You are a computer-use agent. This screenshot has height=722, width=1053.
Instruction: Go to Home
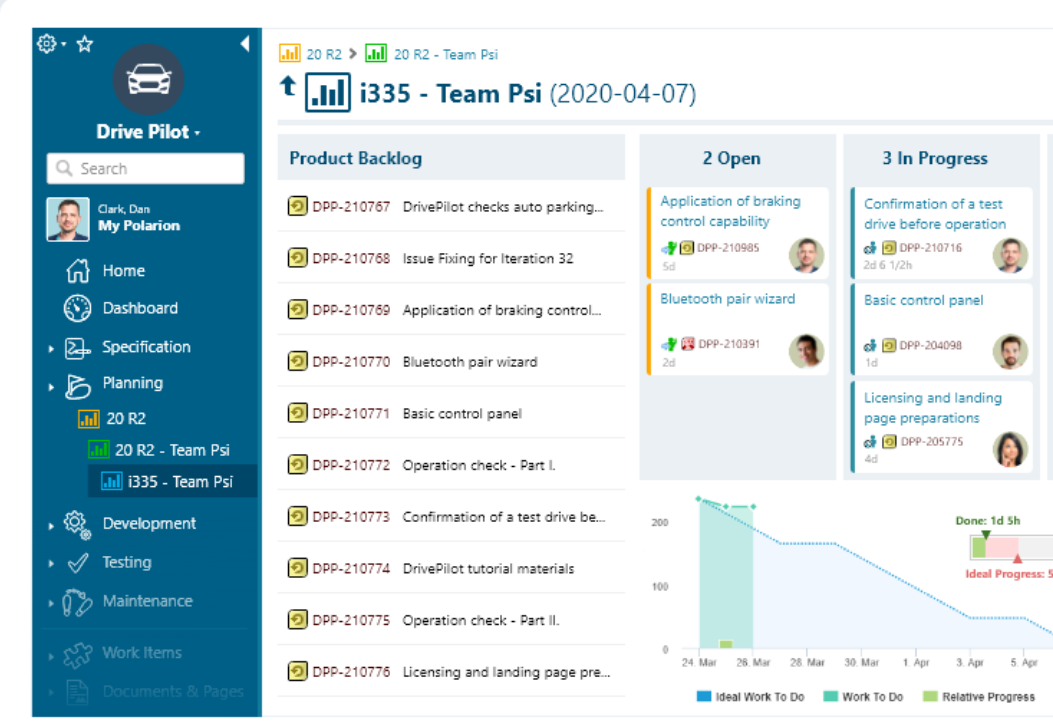124,271
